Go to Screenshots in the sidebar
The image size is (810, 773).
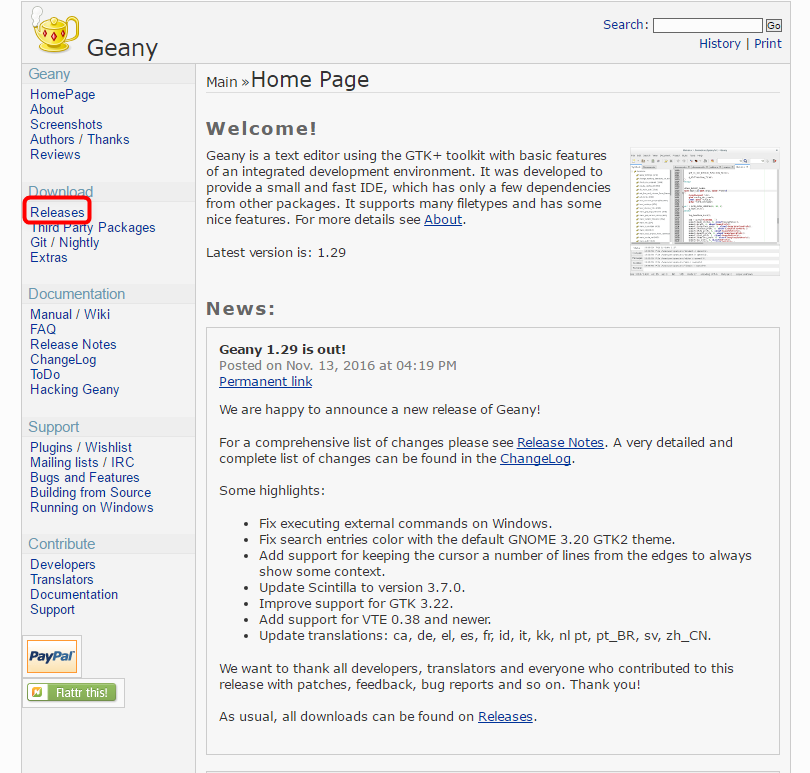[66, 125]
